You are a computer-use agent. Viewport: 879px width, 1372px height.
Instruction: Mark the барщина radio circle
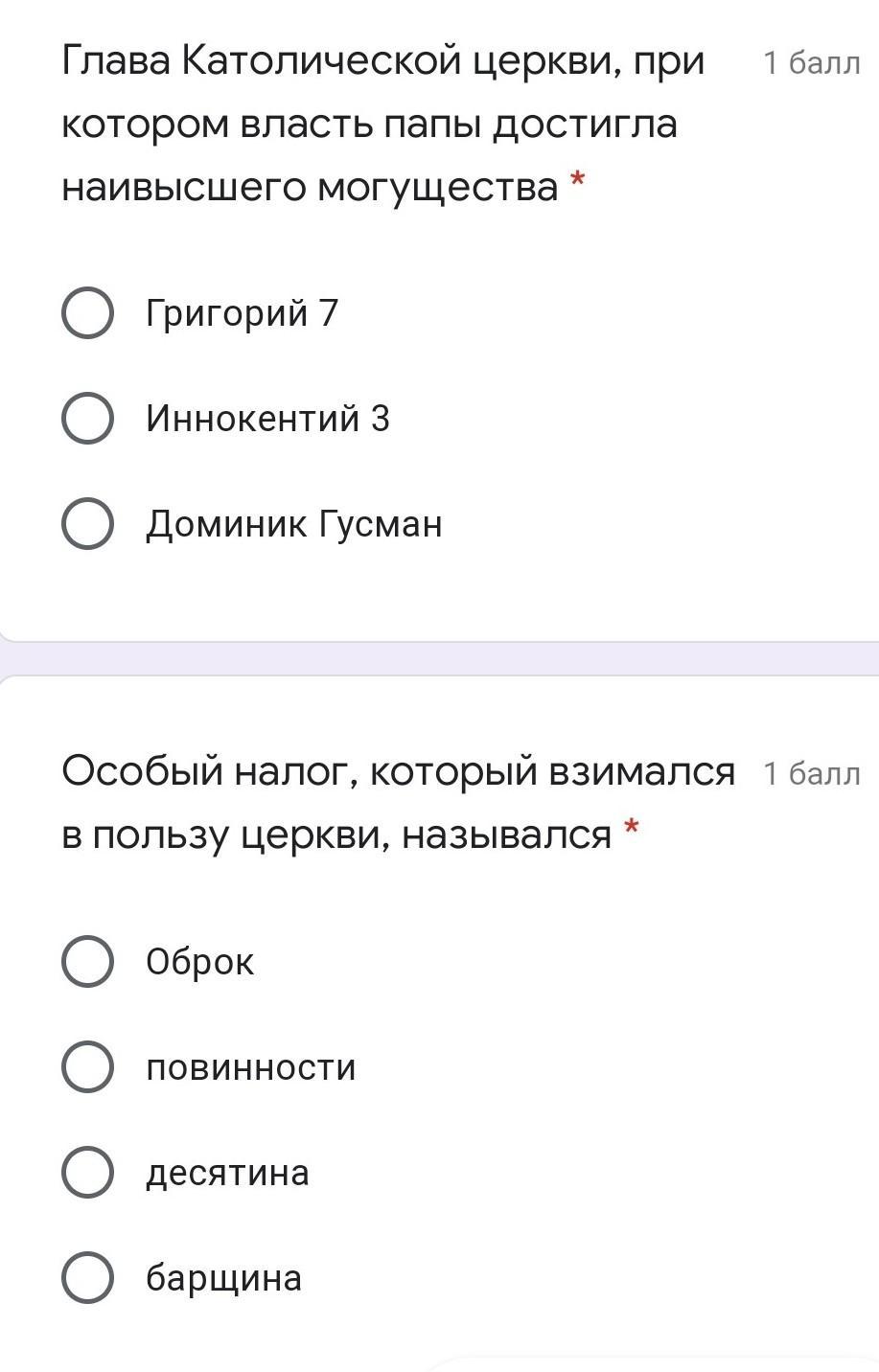coord(87,1278)
